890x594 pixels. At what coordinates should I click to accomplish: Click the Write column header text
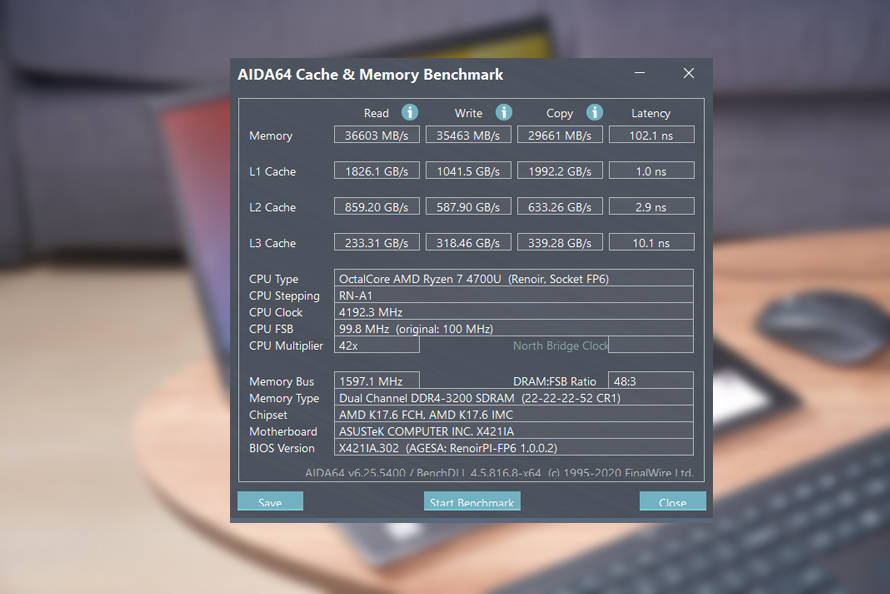(x=468, y=113)
